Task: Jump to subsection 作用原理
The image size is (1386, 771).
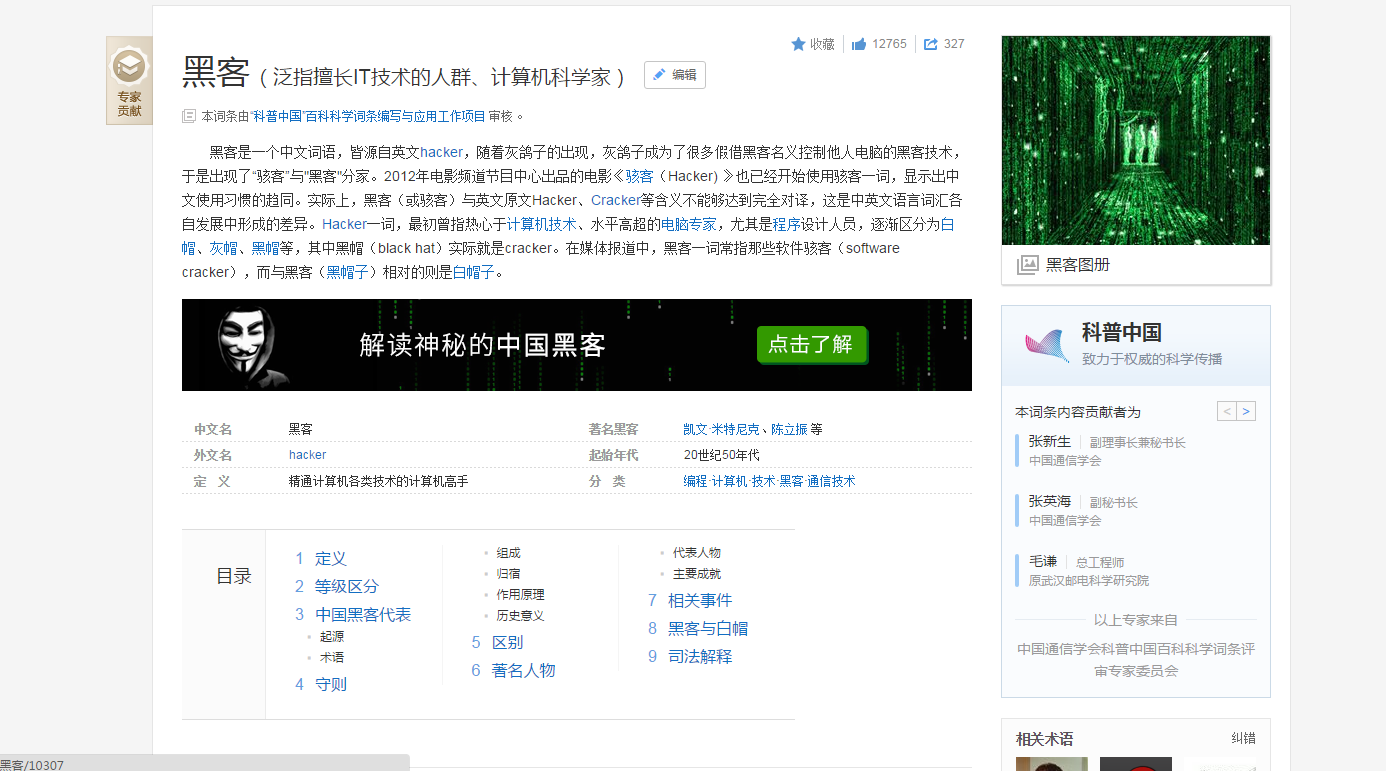Action: [x=521, y=595]
